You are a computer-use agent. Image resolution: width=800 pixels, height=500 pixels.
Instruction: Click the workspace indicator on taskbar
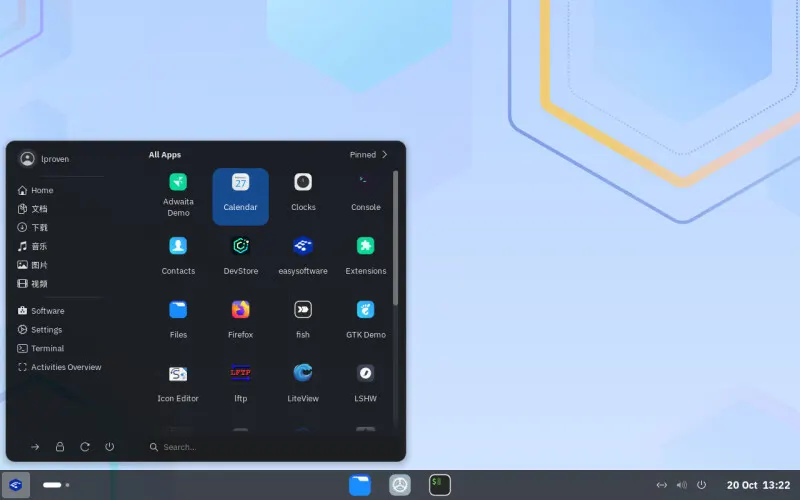pyautogui.click(x=56, y=485)
